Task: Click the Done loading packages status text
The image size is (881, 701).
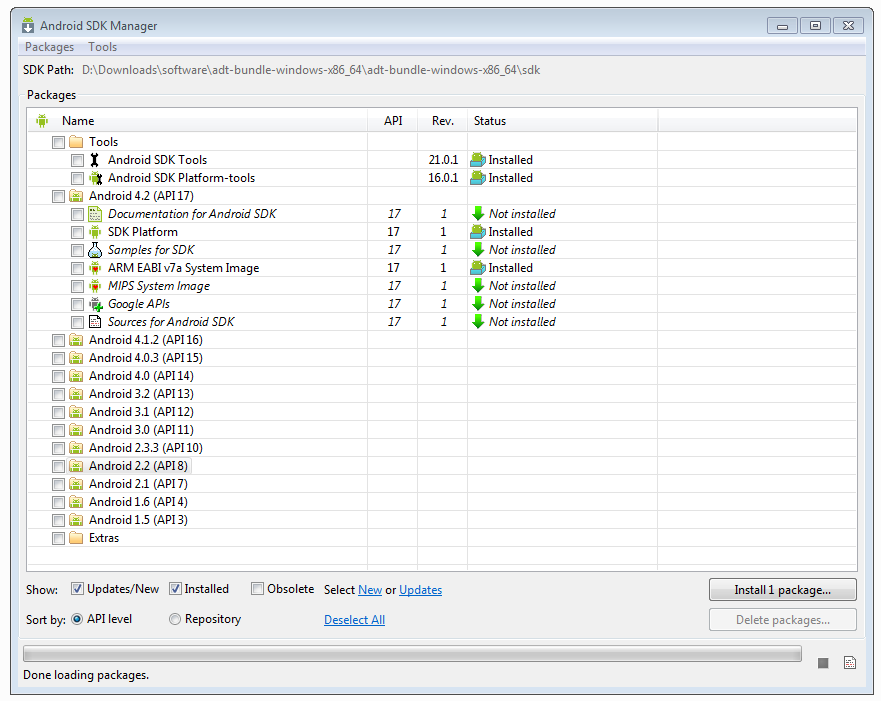Action: [x=86, y=675]
